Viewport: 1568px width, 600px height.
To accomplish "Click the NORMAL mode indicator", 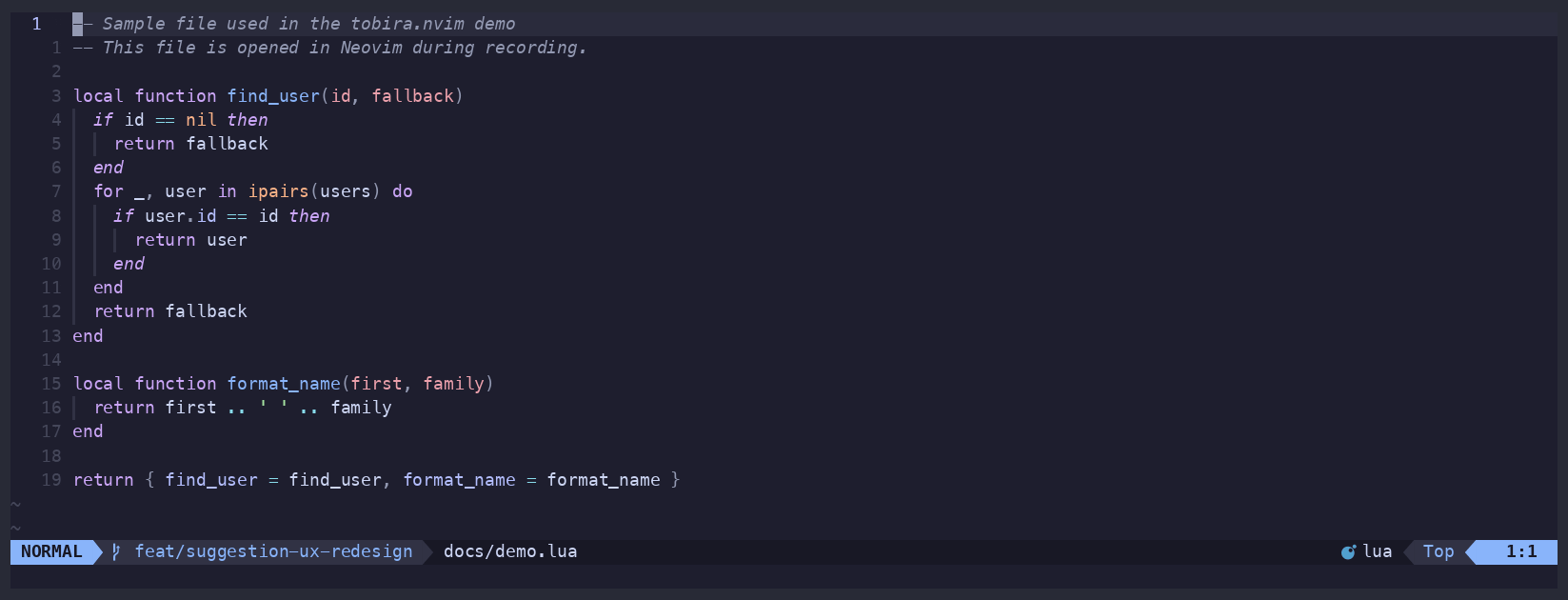I will pyautogui.click(x=51, y=551).
